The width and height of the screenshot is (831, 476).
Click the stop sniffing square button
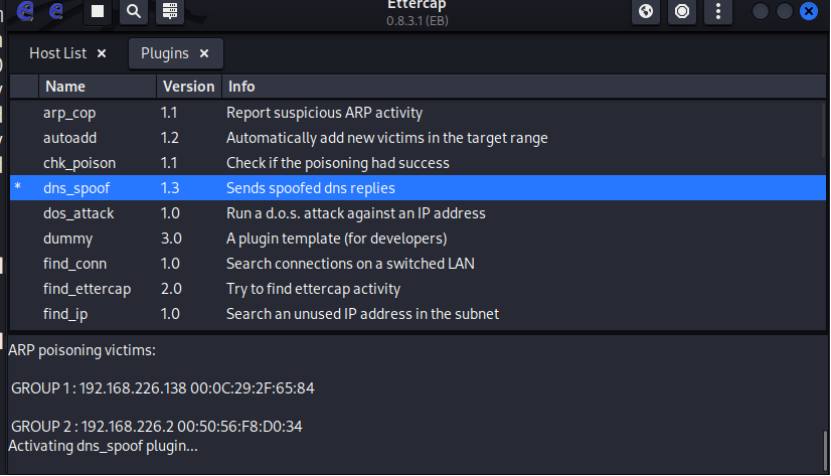[97, 11]
